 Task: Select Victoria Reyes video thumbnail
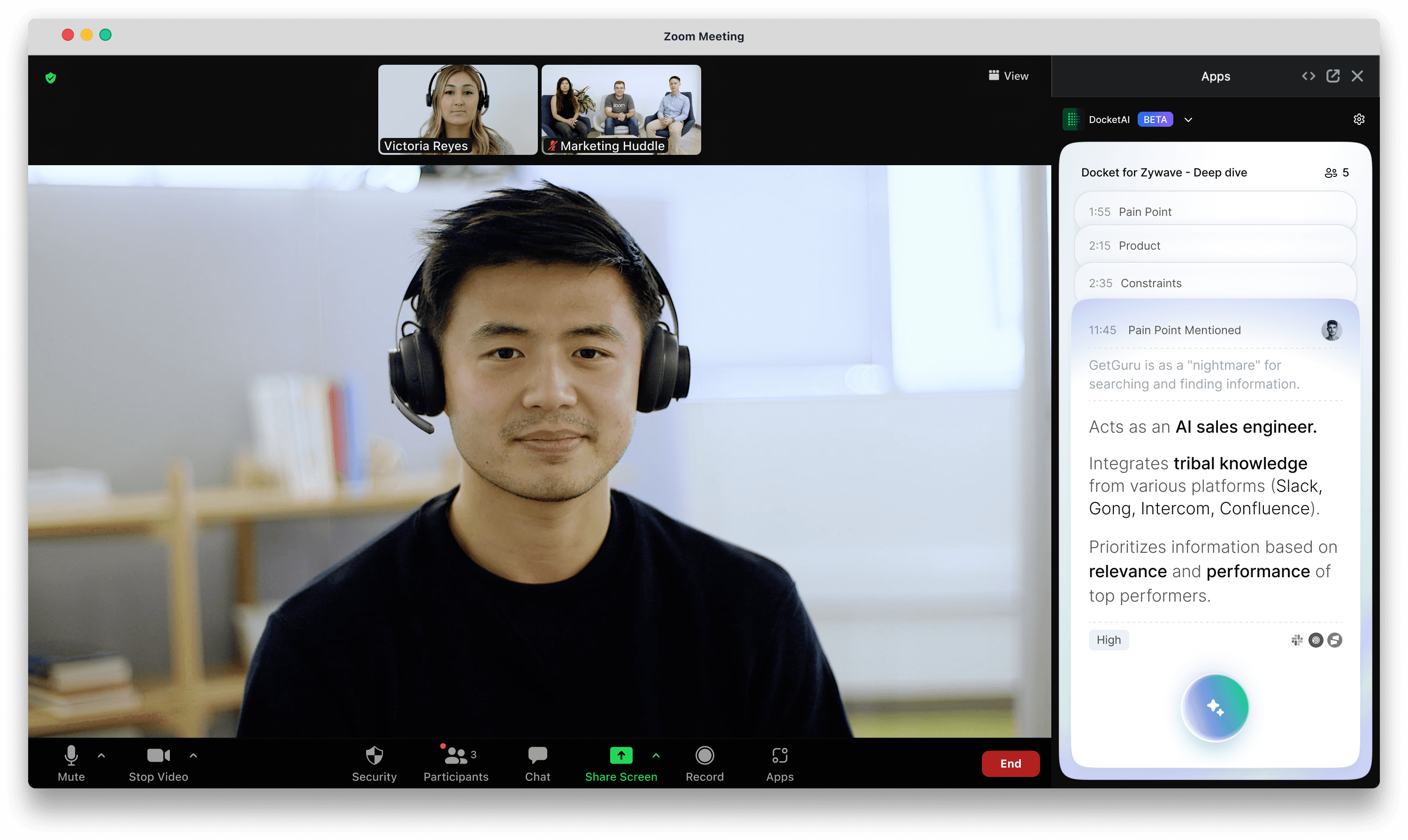458,109
